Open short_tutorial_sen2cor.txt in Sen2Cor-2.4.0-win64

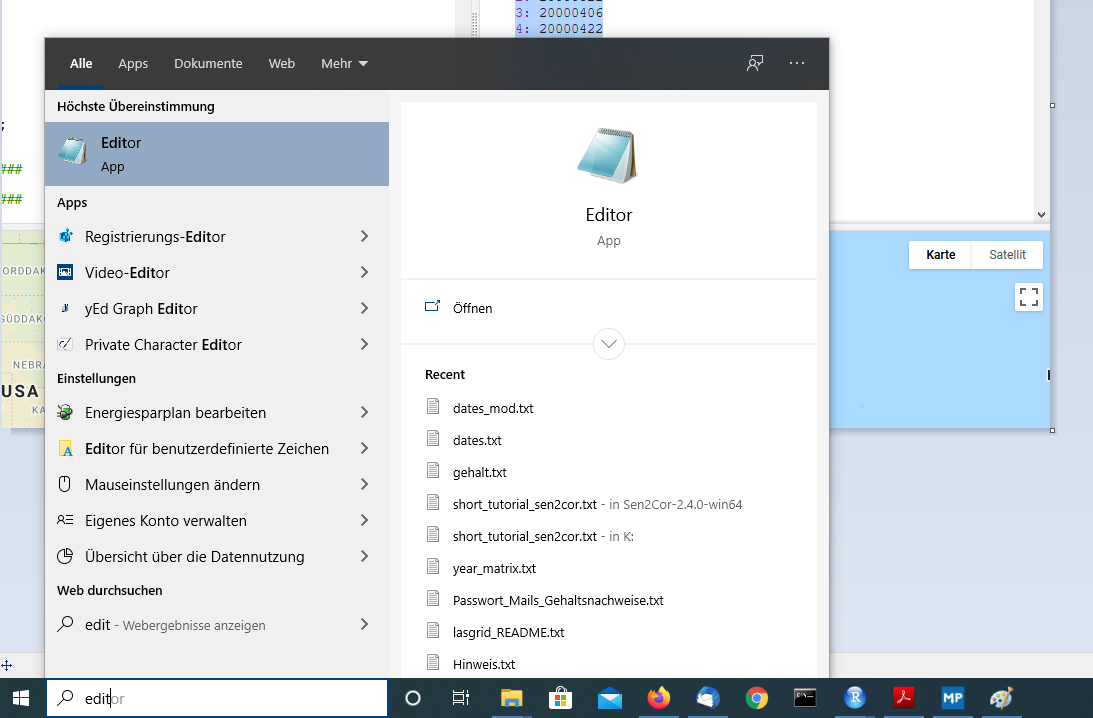597,505
